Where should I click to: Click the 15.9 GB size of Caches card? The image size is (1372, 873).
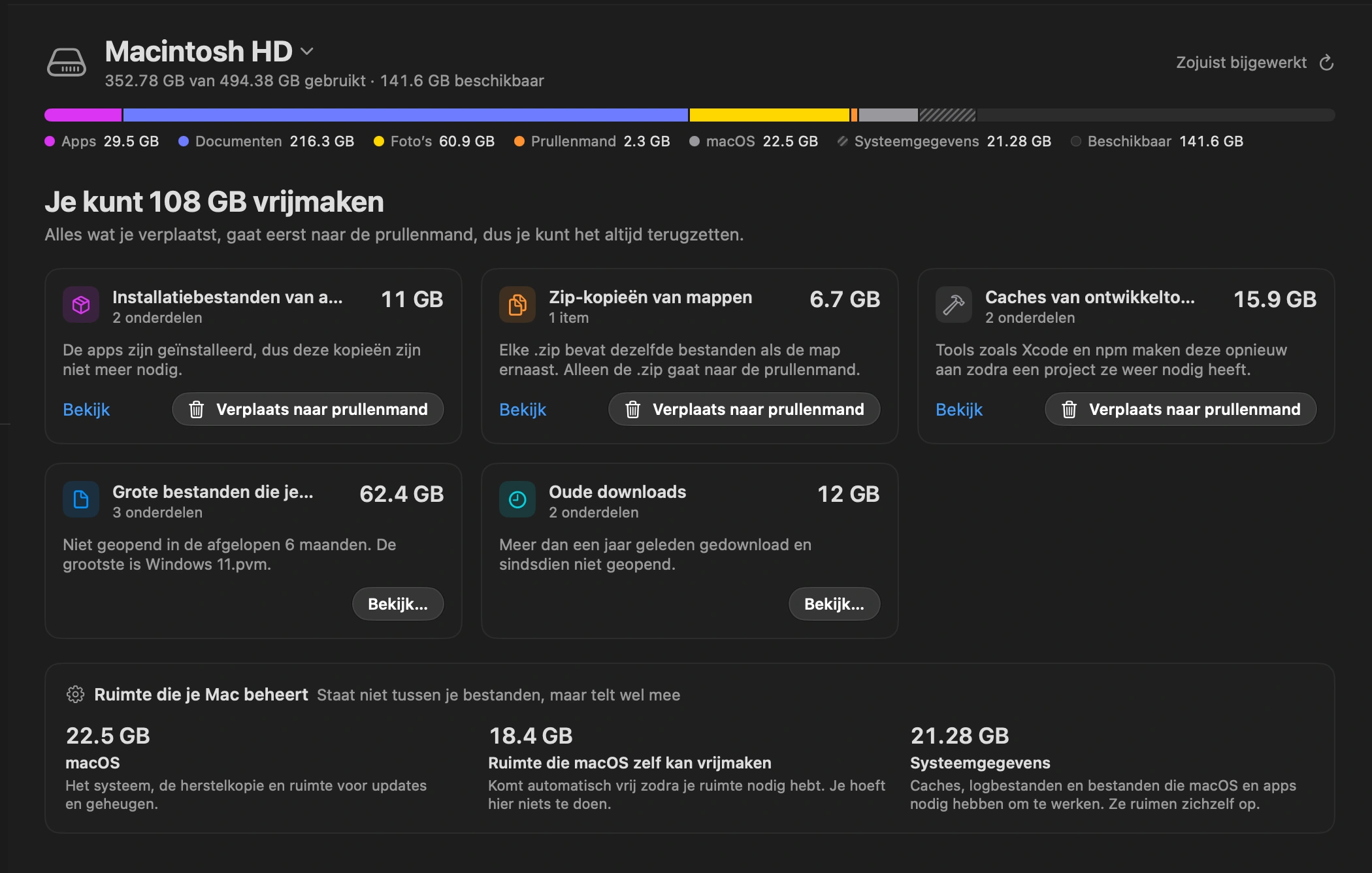click(1275, 299)
